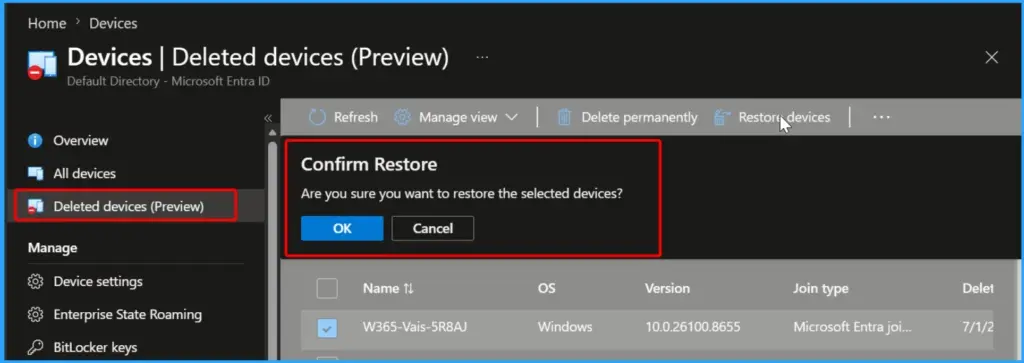Open Overview in the sidebar
This screenshot has height=363, width=1024.
[x=80, y=140]
